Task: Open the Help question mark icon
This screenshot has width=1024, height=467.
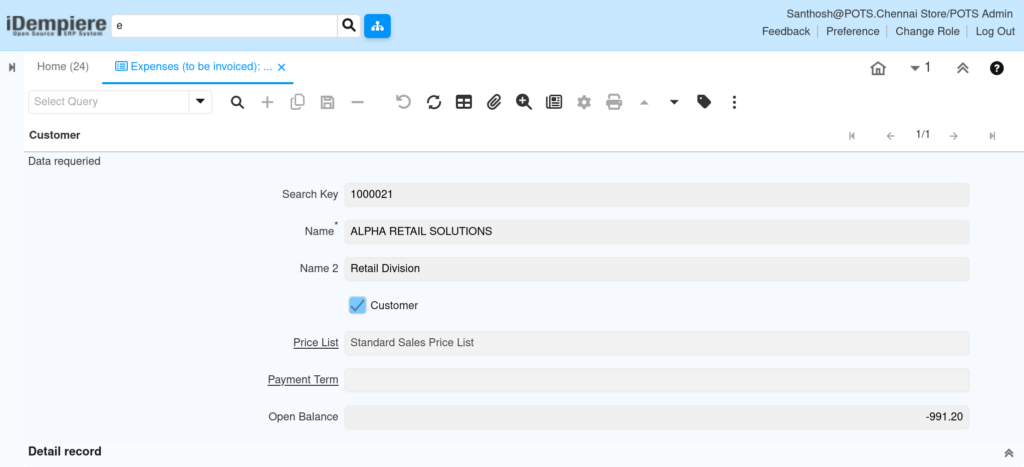Action: click(997, 68)
